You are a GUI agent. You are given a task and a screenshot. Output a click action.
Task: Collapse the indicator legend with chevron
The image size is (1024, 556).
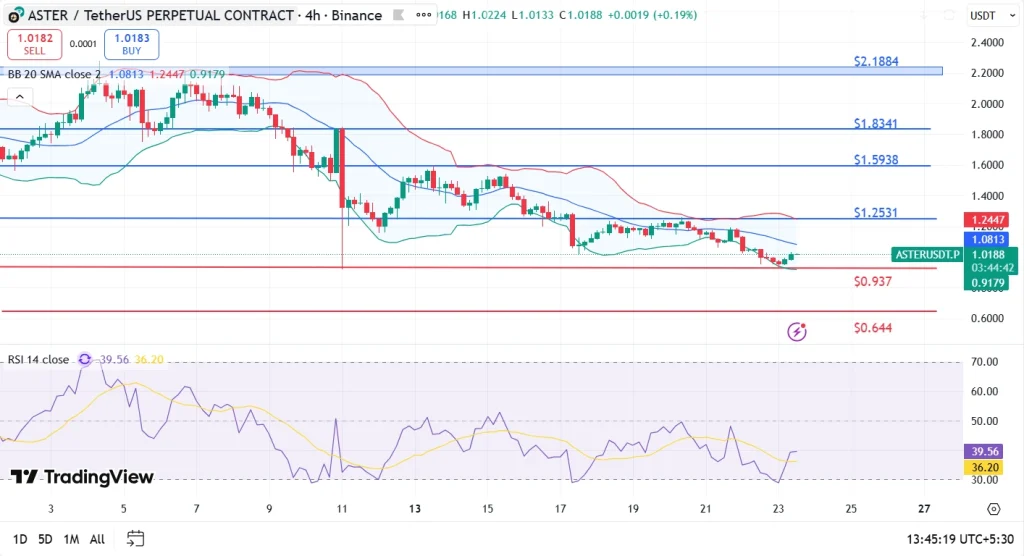(x=18, y=96)
